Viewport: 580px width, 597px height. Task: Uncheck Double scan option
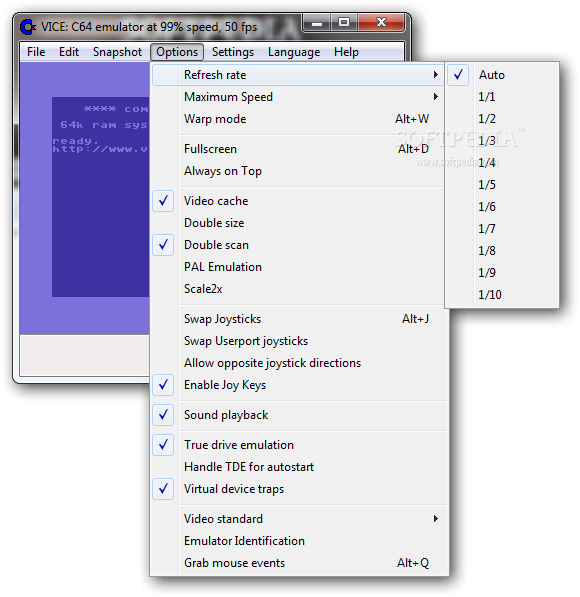pyautogui.click(x=298, y=245)
